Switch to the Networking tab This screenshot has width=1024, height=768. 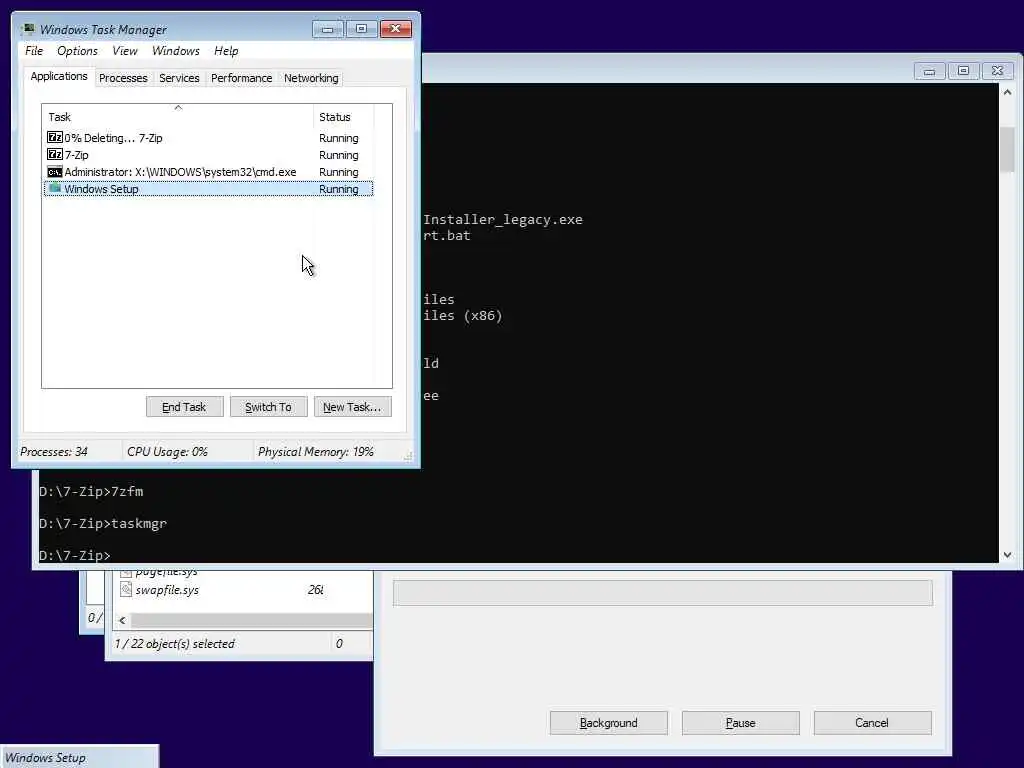[311, 78]
